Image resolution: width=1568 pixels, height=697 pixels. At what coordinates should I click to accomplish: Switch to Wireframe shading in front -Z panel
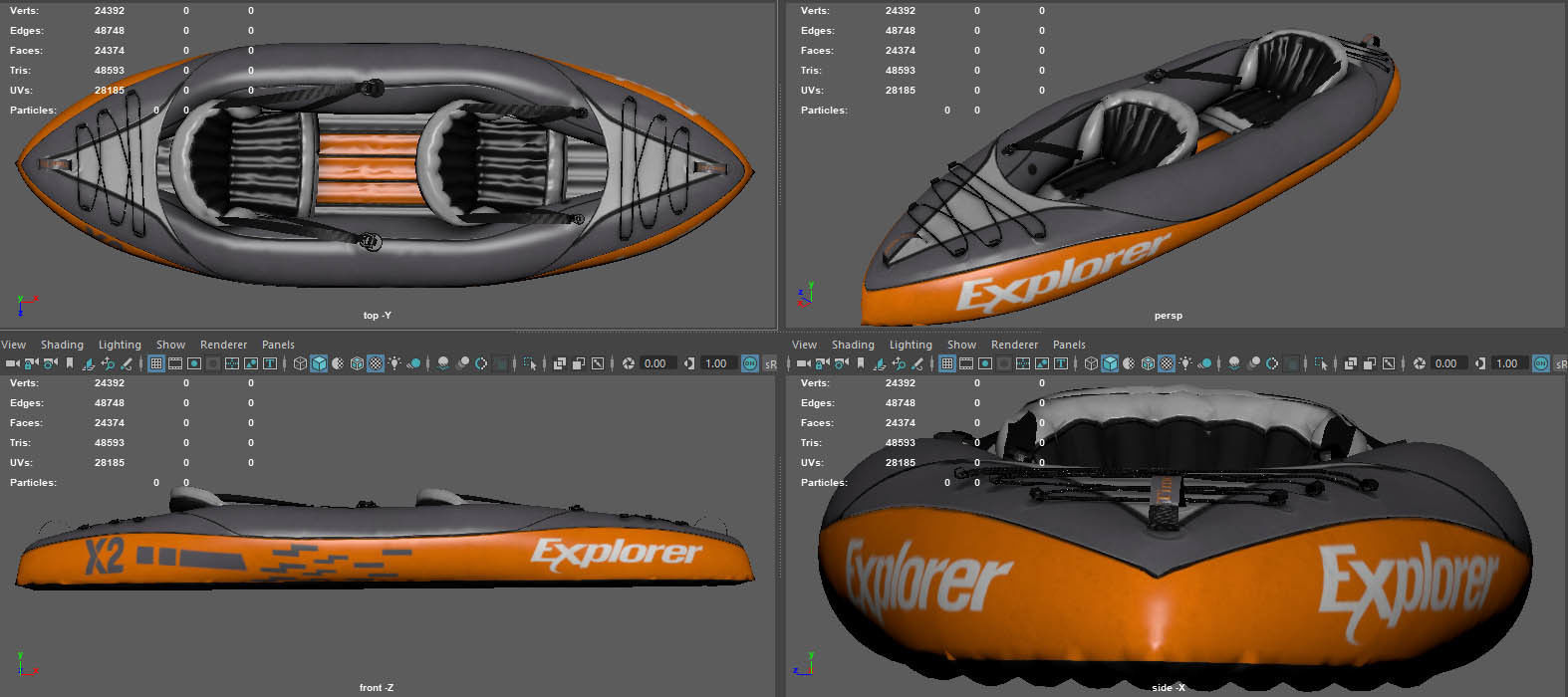pyautogui.click(x=300, y=363)
